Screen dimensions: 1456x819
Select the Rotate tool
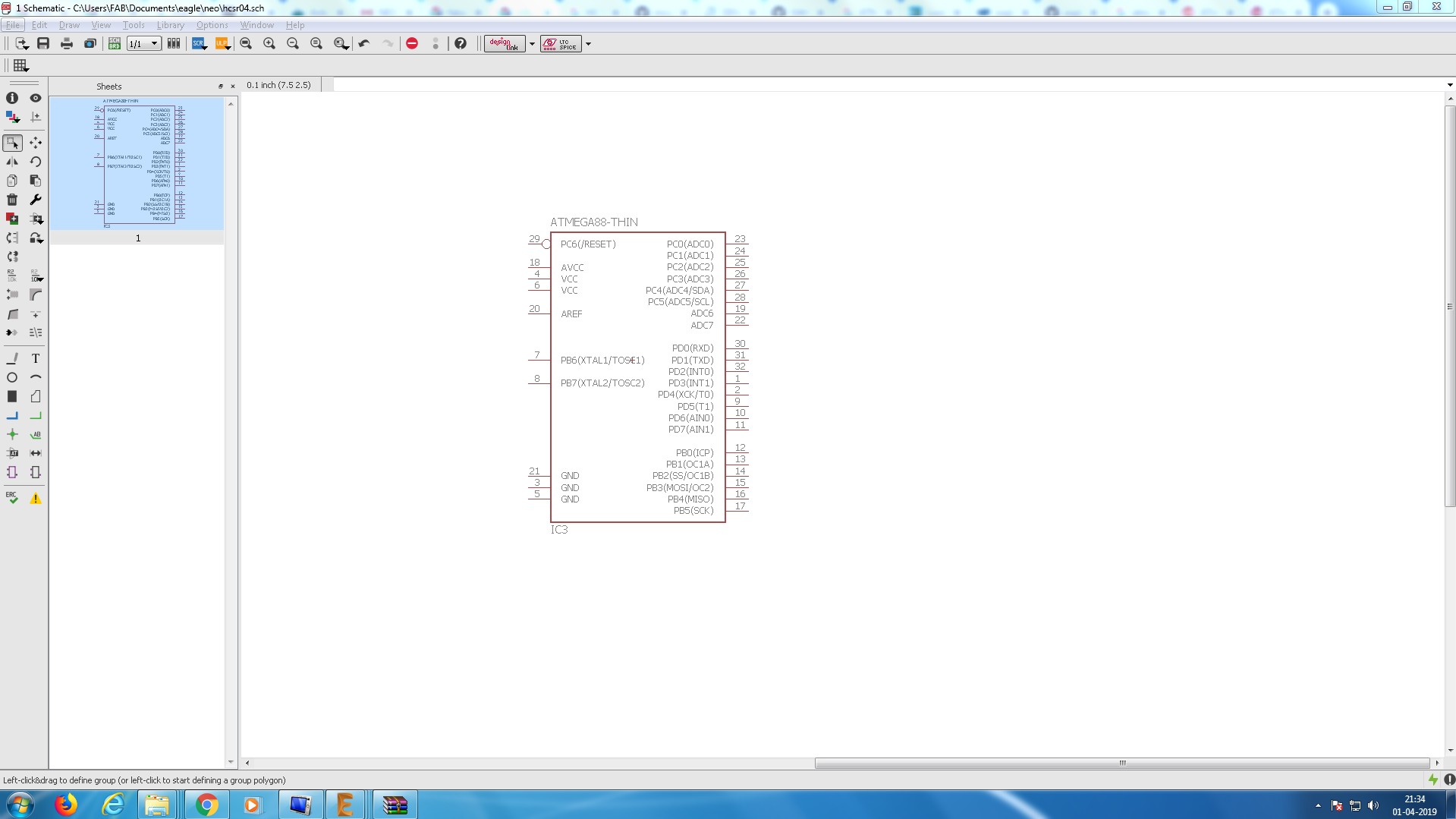pyautogui.click(x=36, y=162)
